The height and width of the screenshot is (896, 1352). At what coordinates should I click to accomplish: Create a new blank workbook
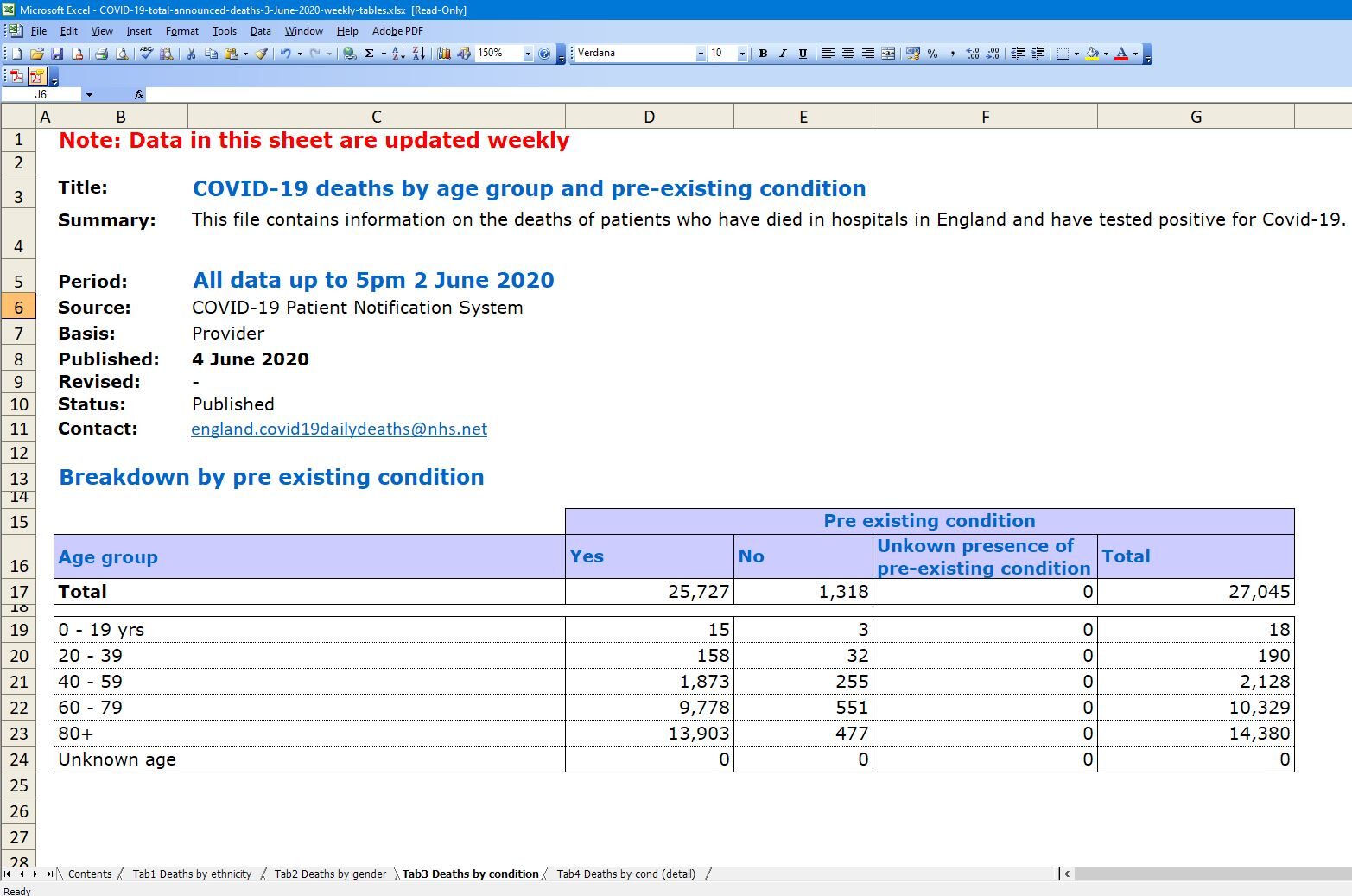[x=16, y=54]
